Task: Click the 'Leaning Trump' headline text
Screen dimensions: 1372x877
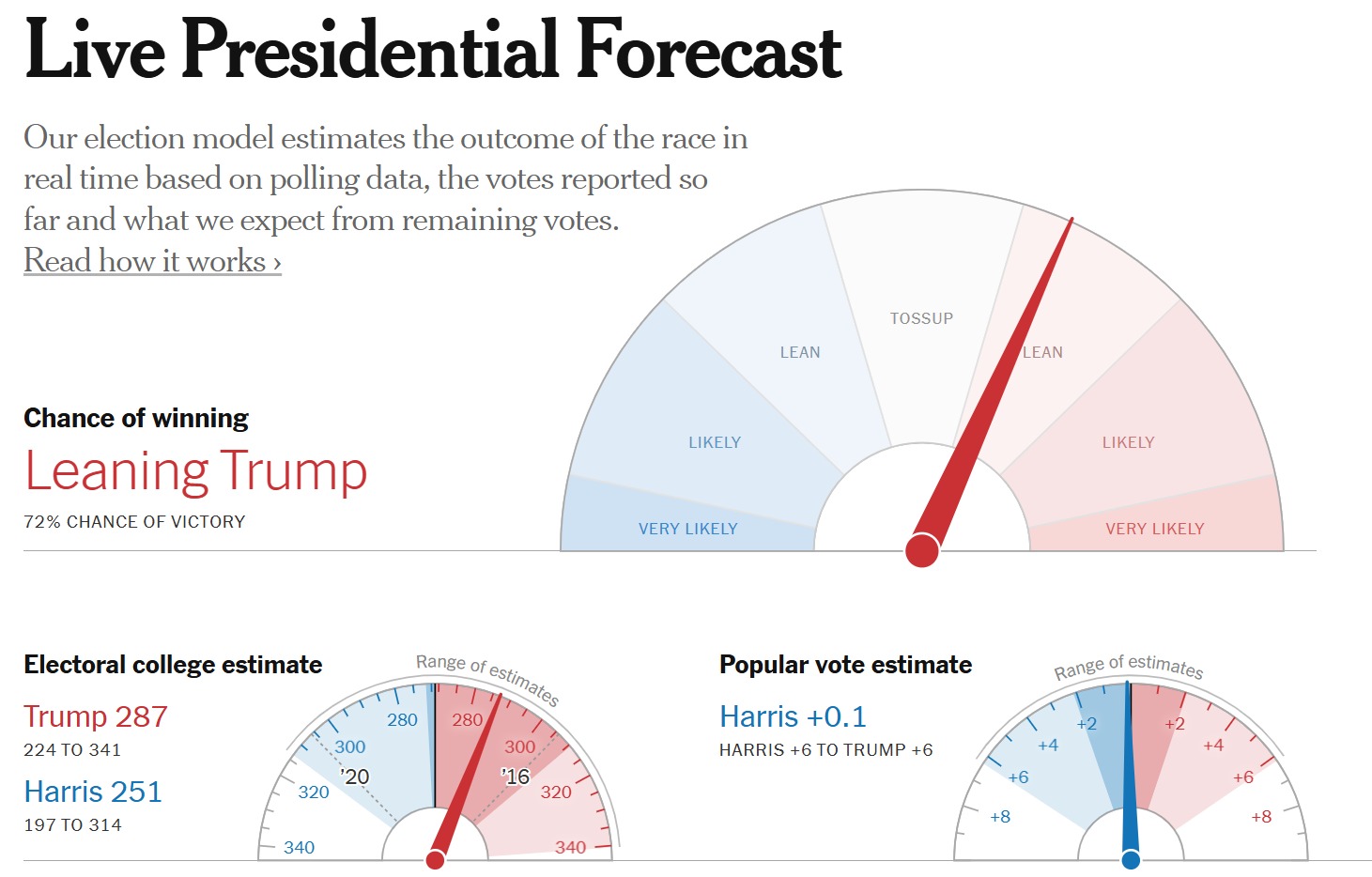Action: pyautogui.click(x=195, y=471)
